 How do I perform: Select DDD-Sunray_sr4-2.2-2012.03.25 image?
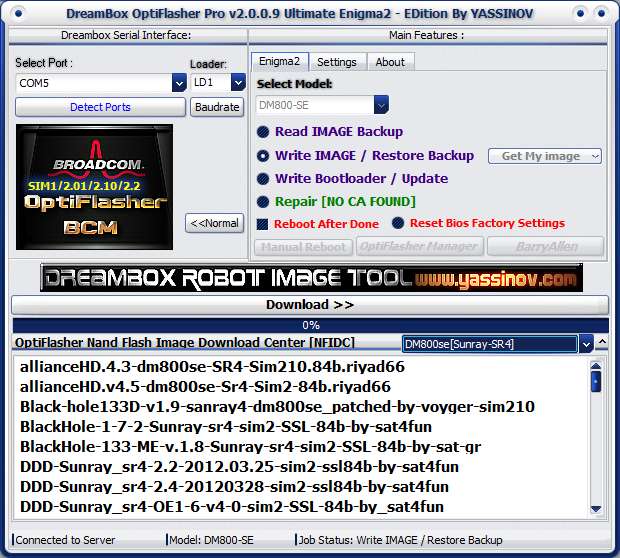click(x=239, y=467)
